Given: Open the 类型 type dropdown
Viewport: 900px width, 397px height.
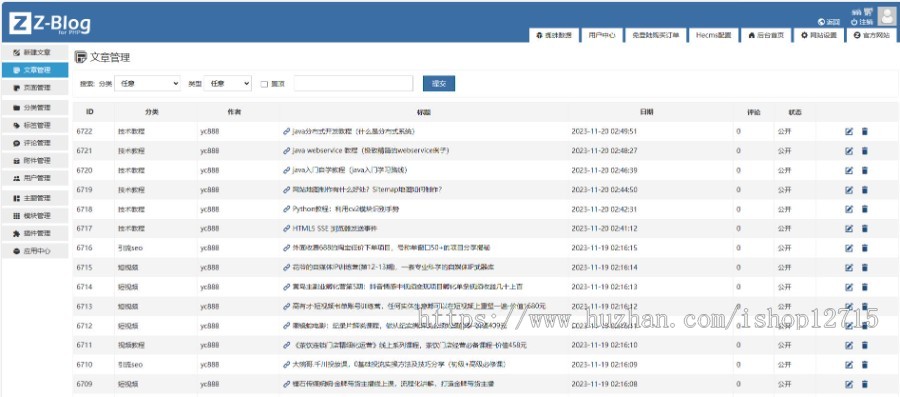Looking at the screenshot, I should 227,83.
